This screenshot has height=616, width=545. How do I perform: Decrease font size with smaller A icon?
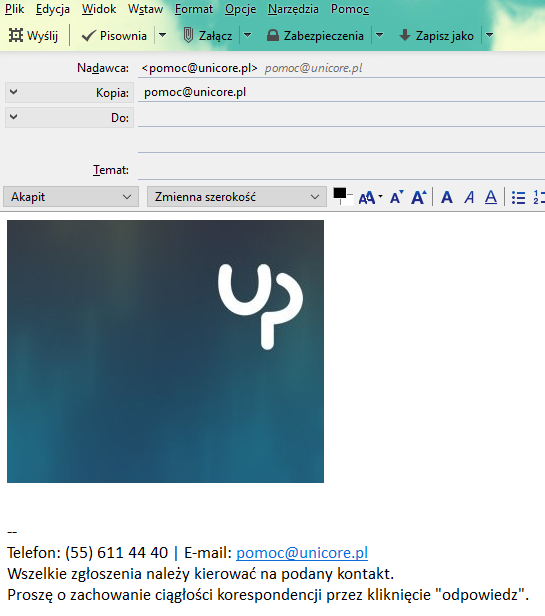(x=396, y=197)
